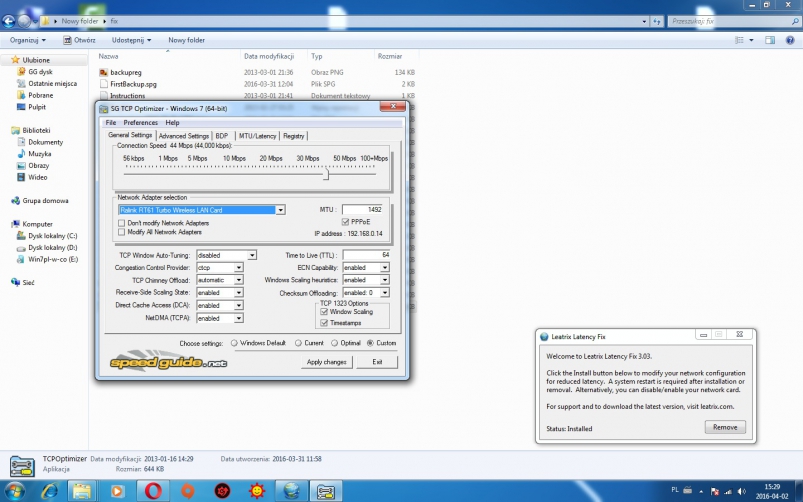Click the Apply changes button
The width and height of the screenshot is (803, 502).
point(327,362)
